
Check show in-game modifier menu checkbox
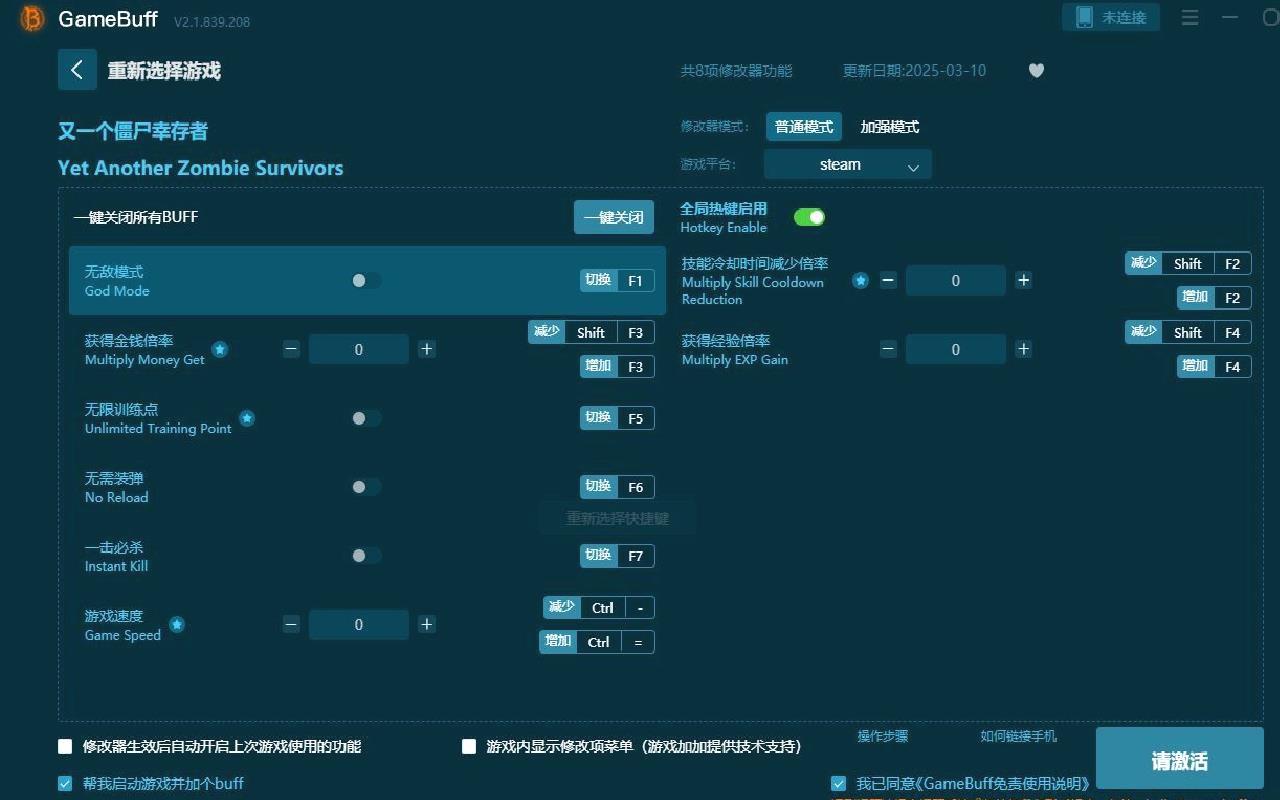[469, 746]
